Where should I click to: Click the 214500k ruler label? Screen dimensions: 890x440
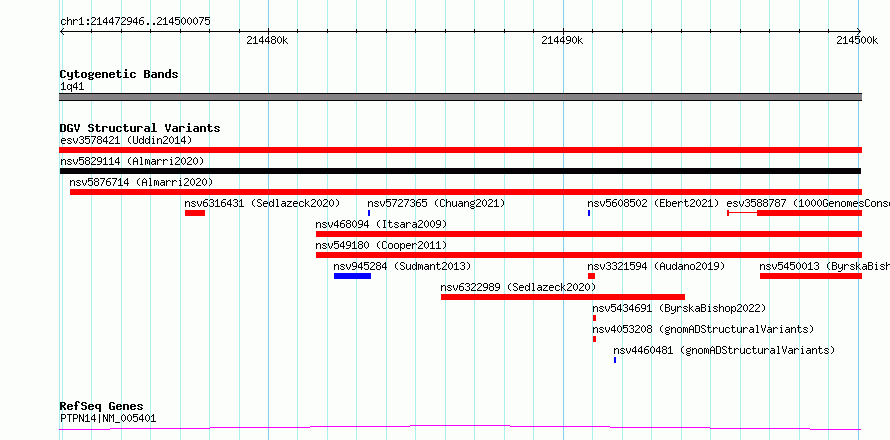(x=858, y=40)
